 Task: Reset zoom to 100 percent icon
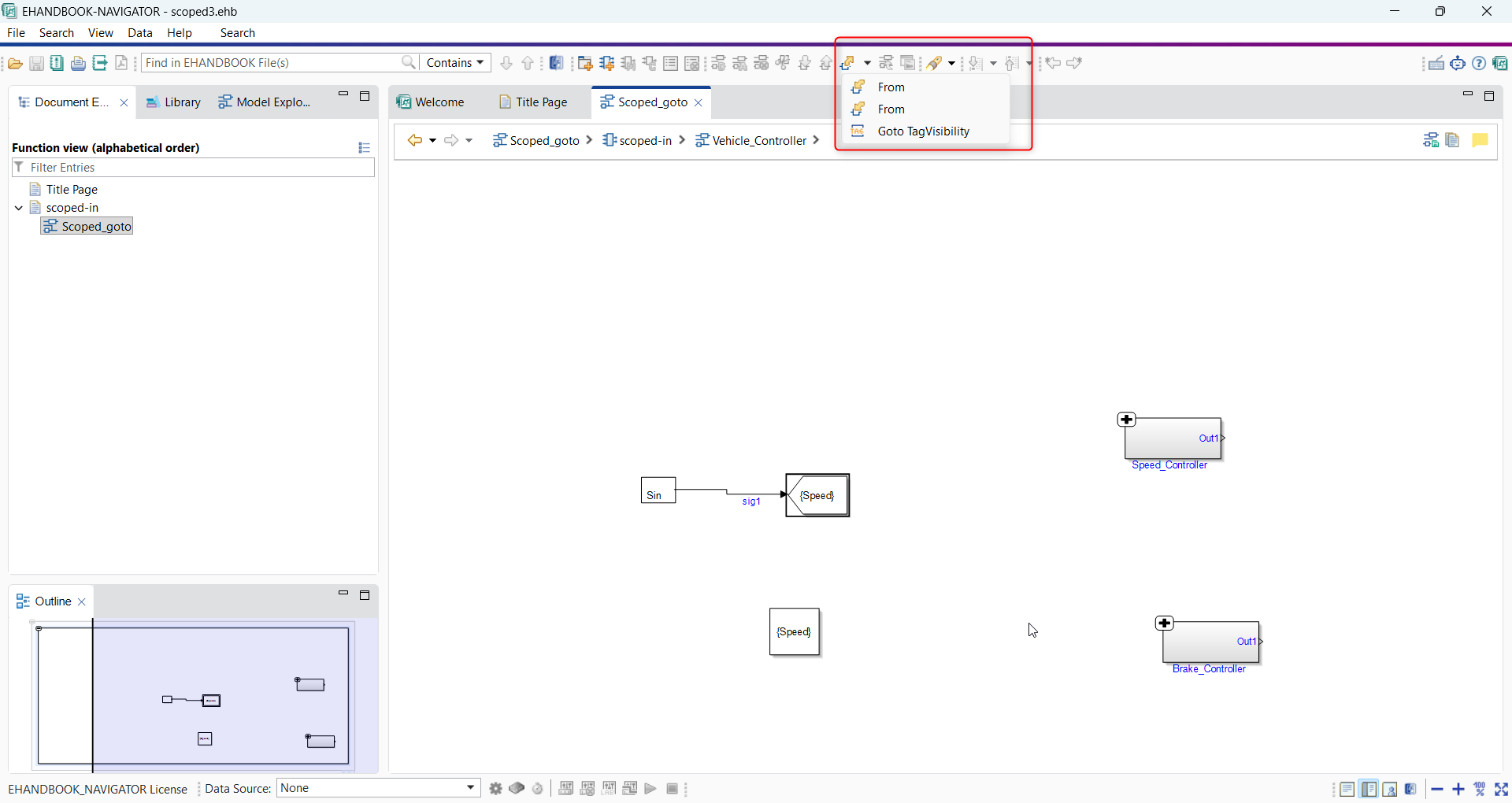pos(1480,789)
